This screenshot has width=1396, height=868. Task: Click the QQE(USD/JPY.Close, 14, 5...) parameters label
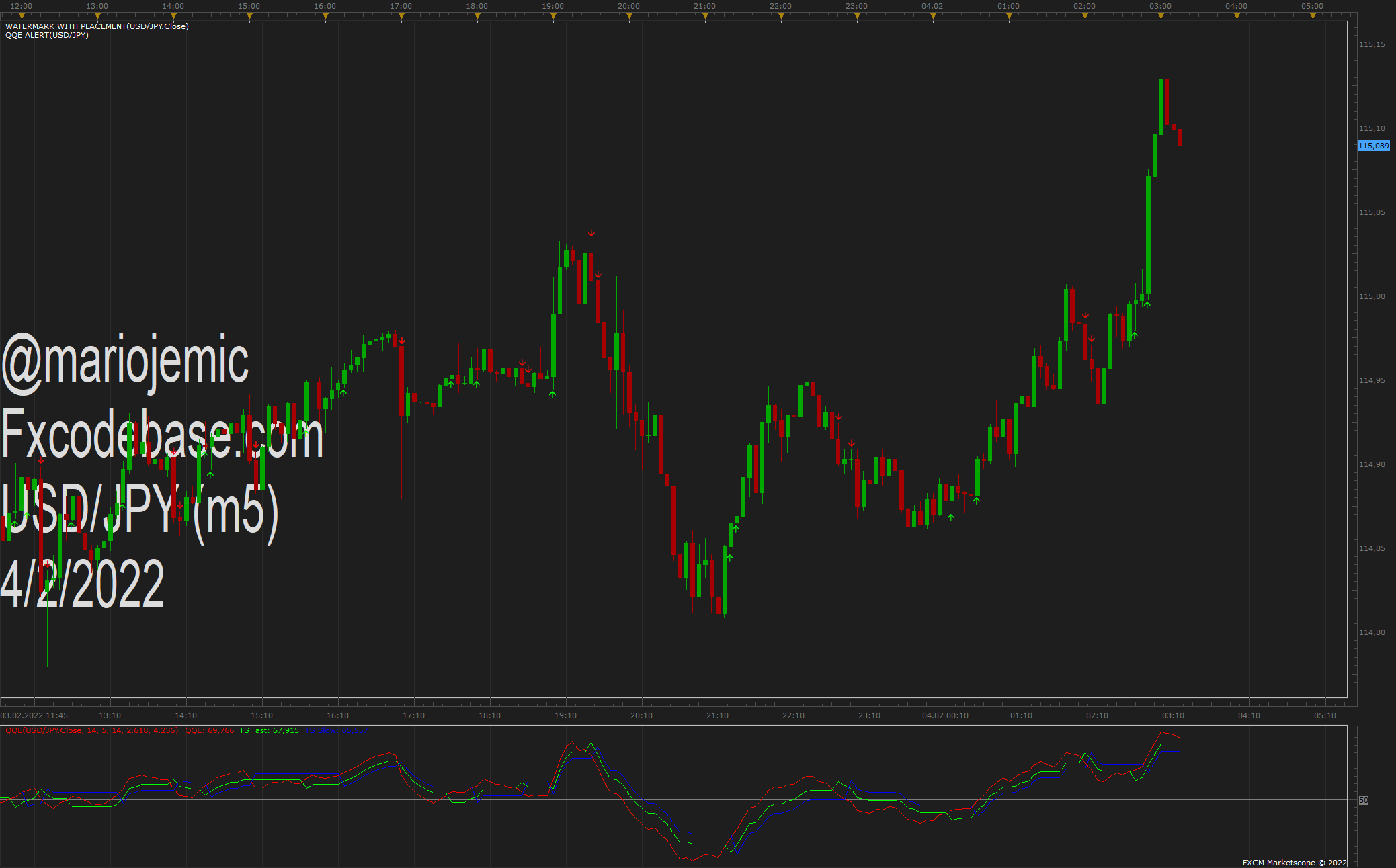[92, 730]
